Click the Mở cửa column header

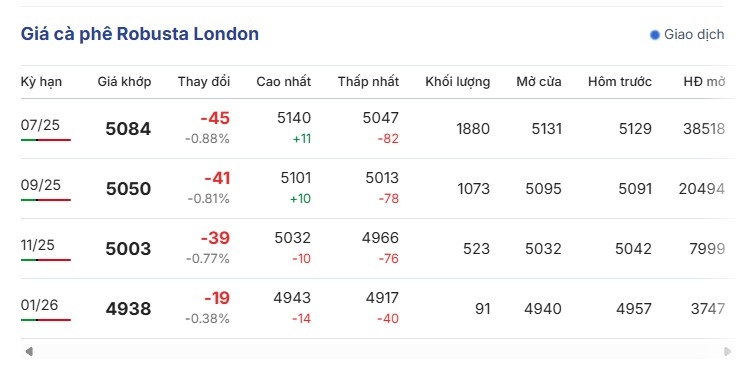(539, 82)
